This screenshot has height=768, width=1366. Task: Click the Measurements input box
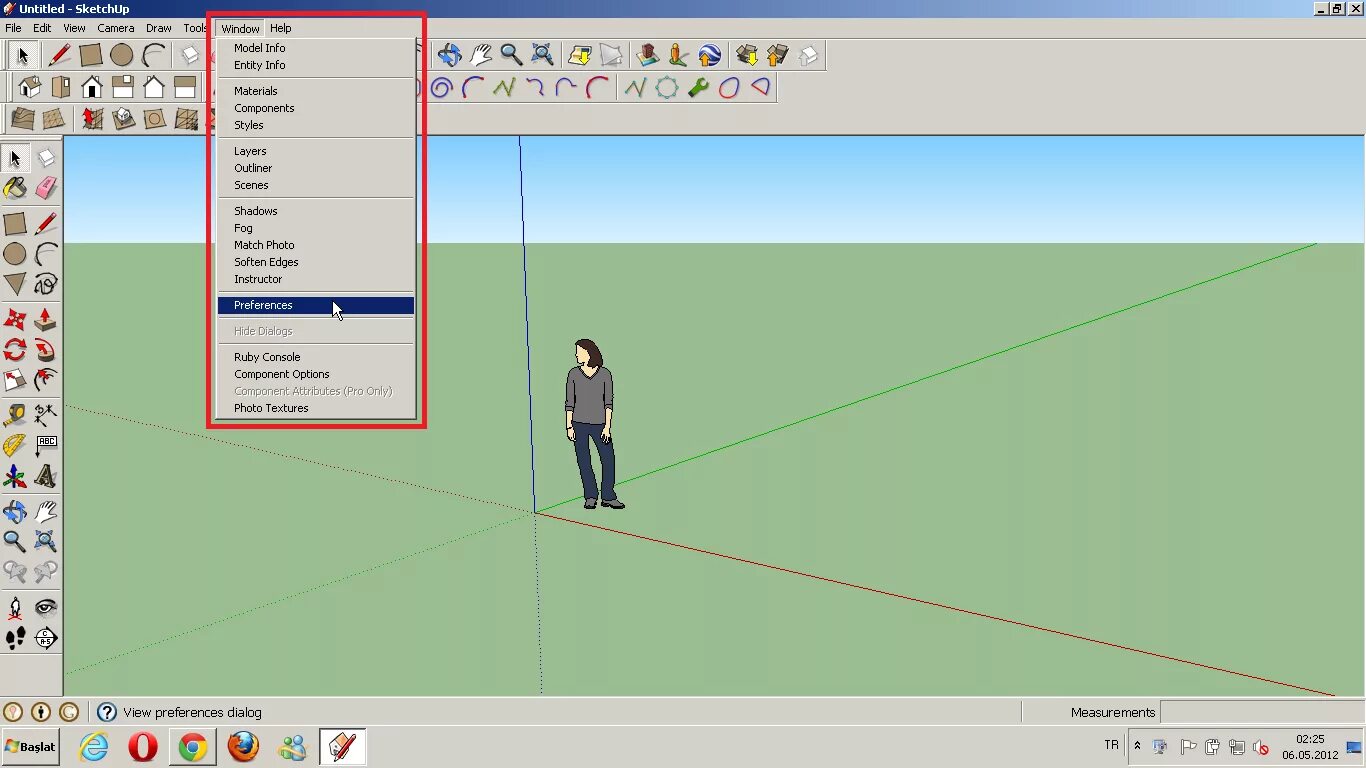point(1261,712)
